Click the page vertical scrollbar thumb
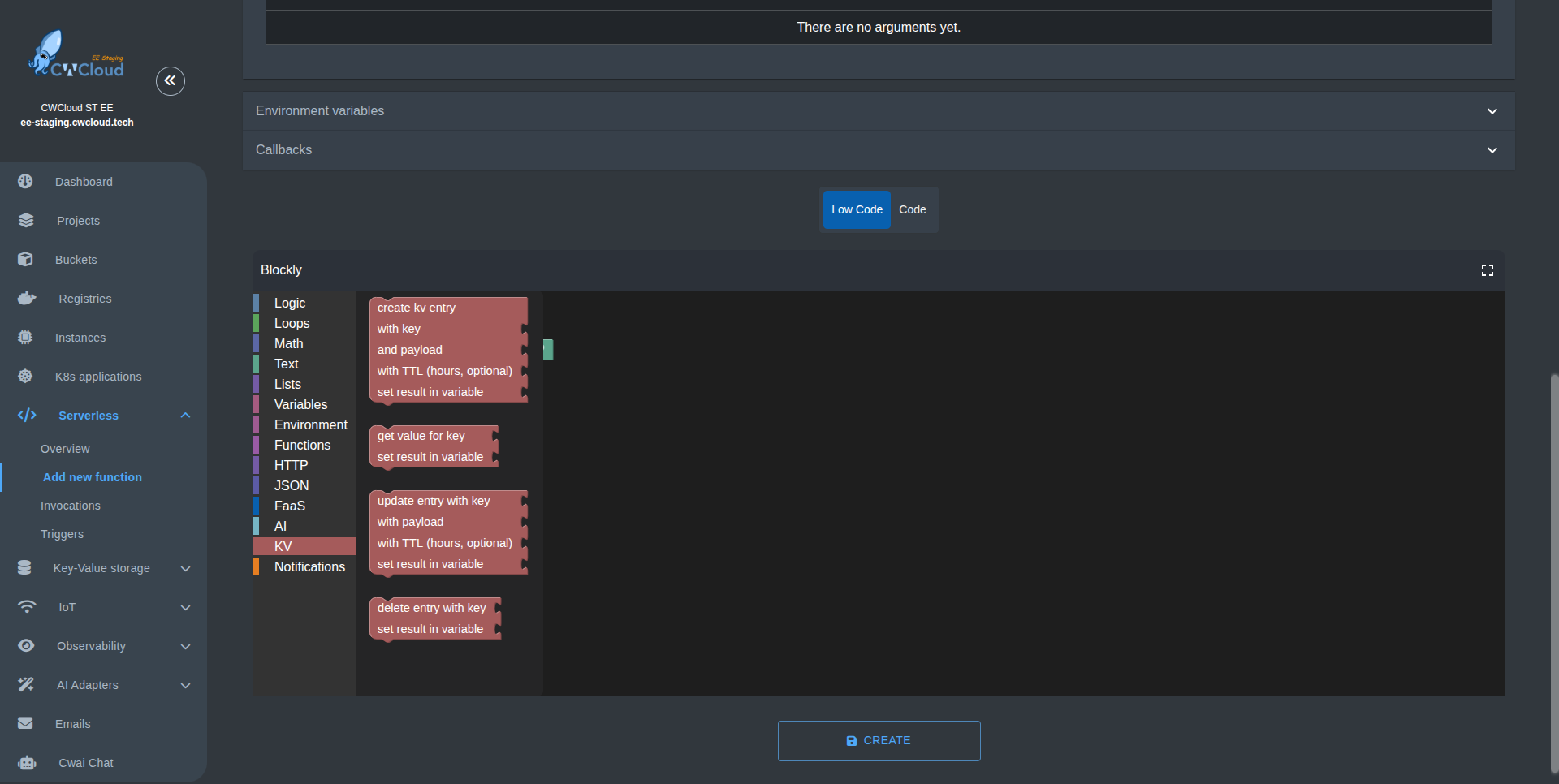Image resolution: width=1559 pixels, height=784 pixels. [x=1554, y=572]
